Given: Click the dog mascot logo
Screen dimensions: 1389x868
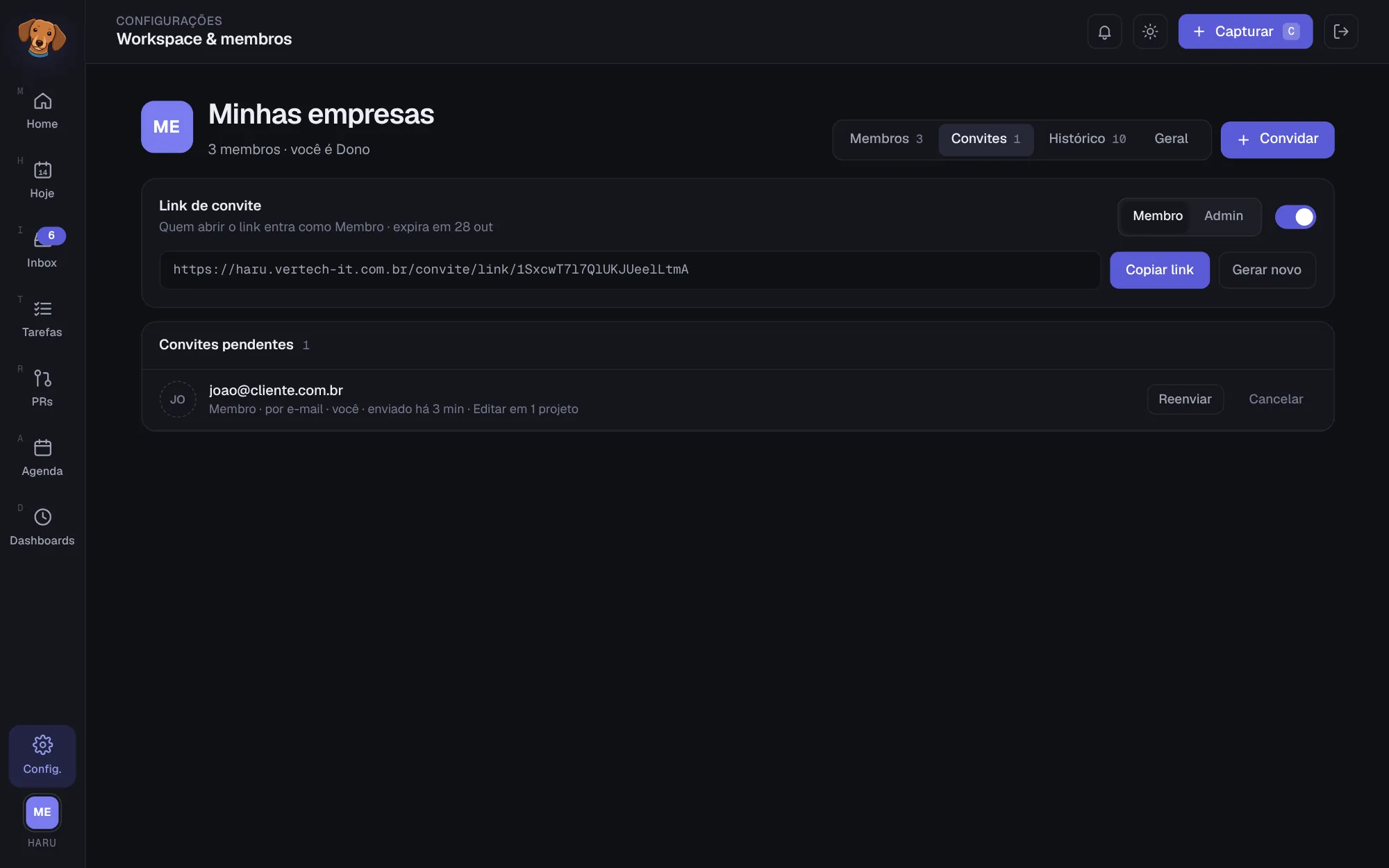Looking at the screenshot, I should click(x=42, y=37).
